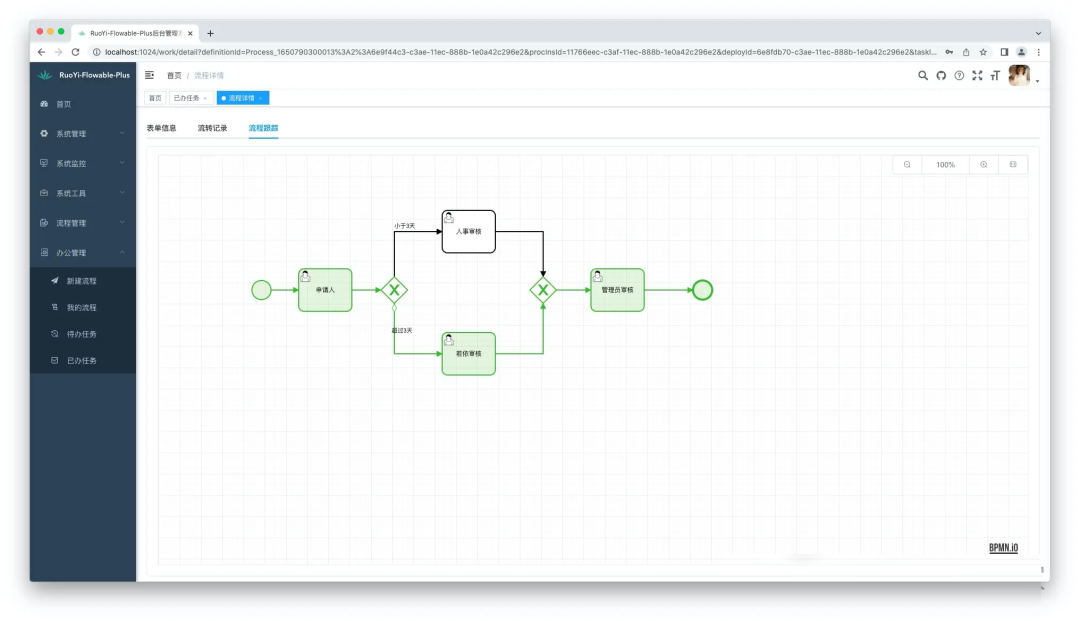1080x621 pixels.
Task: Zoom out the diagram with minus magnifier
Action: 907,165
